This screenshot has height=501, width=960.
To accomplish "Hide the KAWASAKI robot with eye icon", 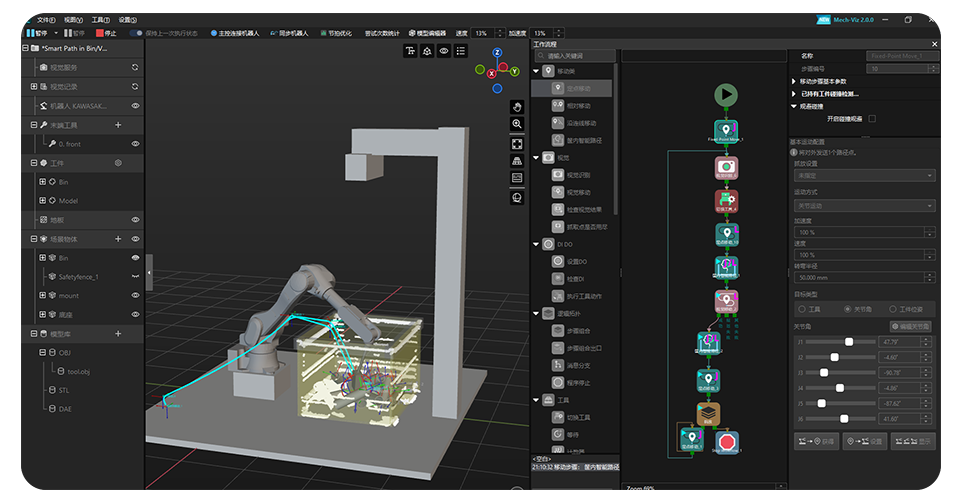I will click(135, 106).
